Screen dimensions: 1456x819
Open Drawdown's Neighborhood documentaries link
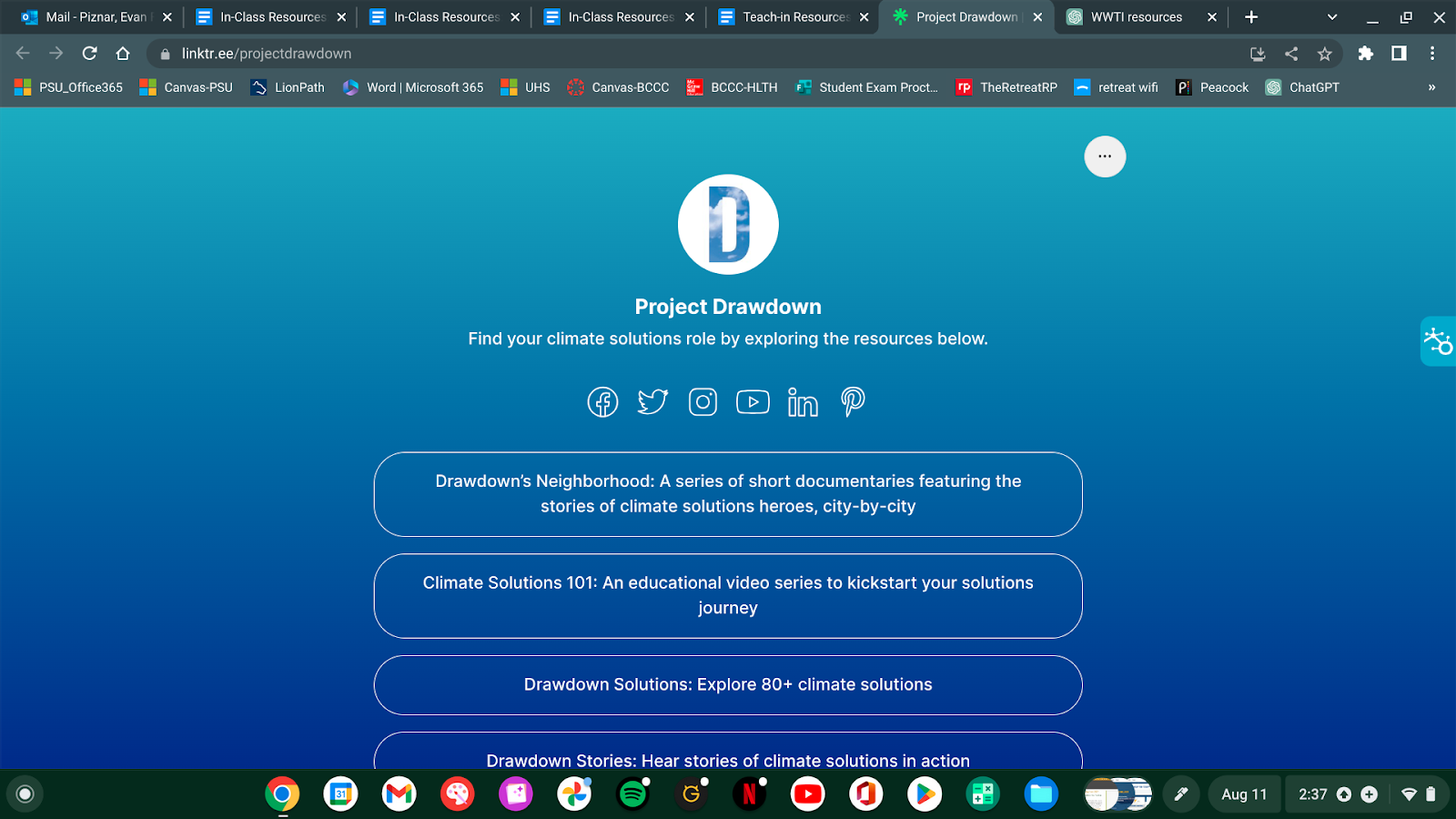(728, 494)
